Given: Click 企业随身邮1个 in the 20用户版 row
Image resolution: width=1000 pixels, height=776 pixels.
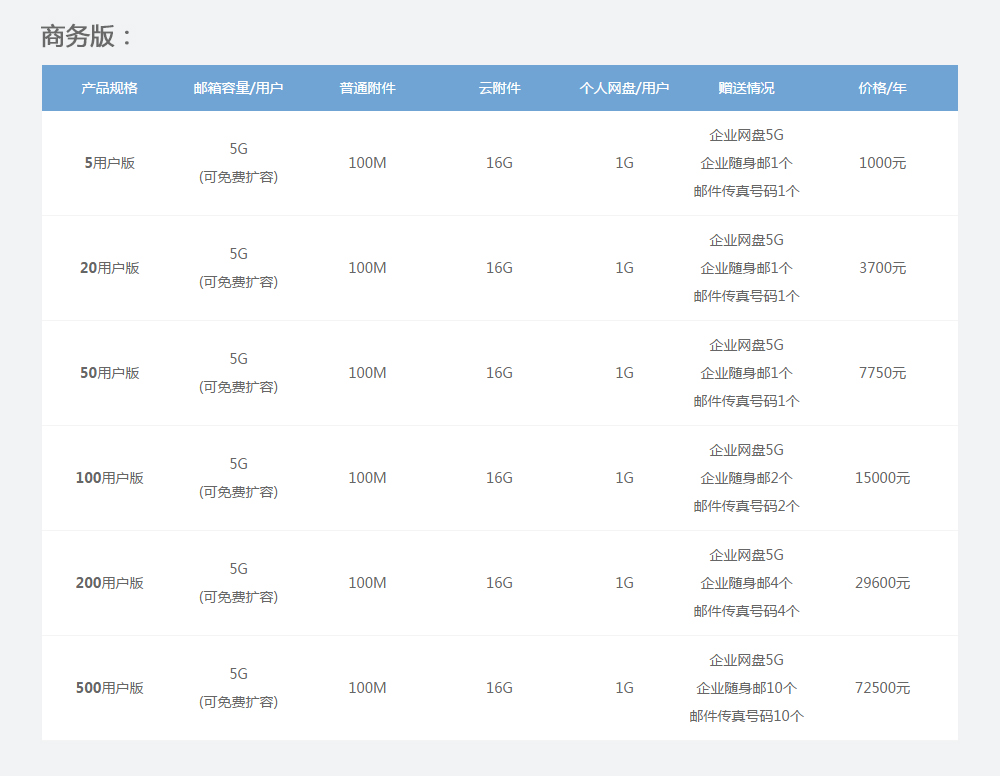Looking at the screenshot, I should click(746, 268).
